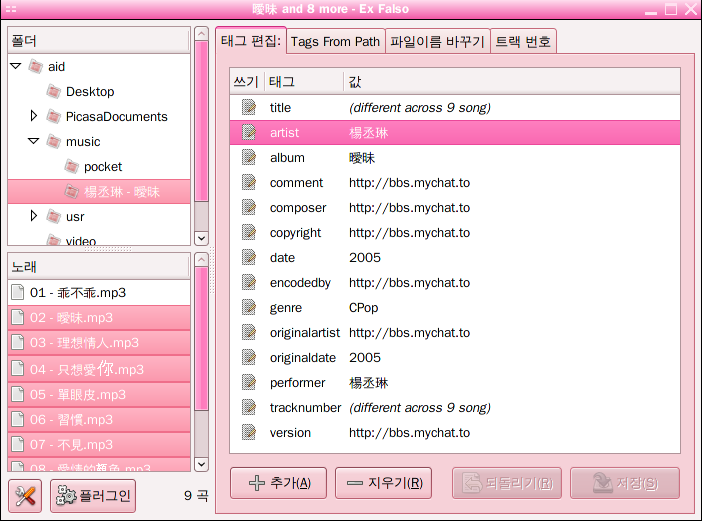Screen dimensions: 702x521
Task: Click the aid folder icon
Action: tap(35, 66)
